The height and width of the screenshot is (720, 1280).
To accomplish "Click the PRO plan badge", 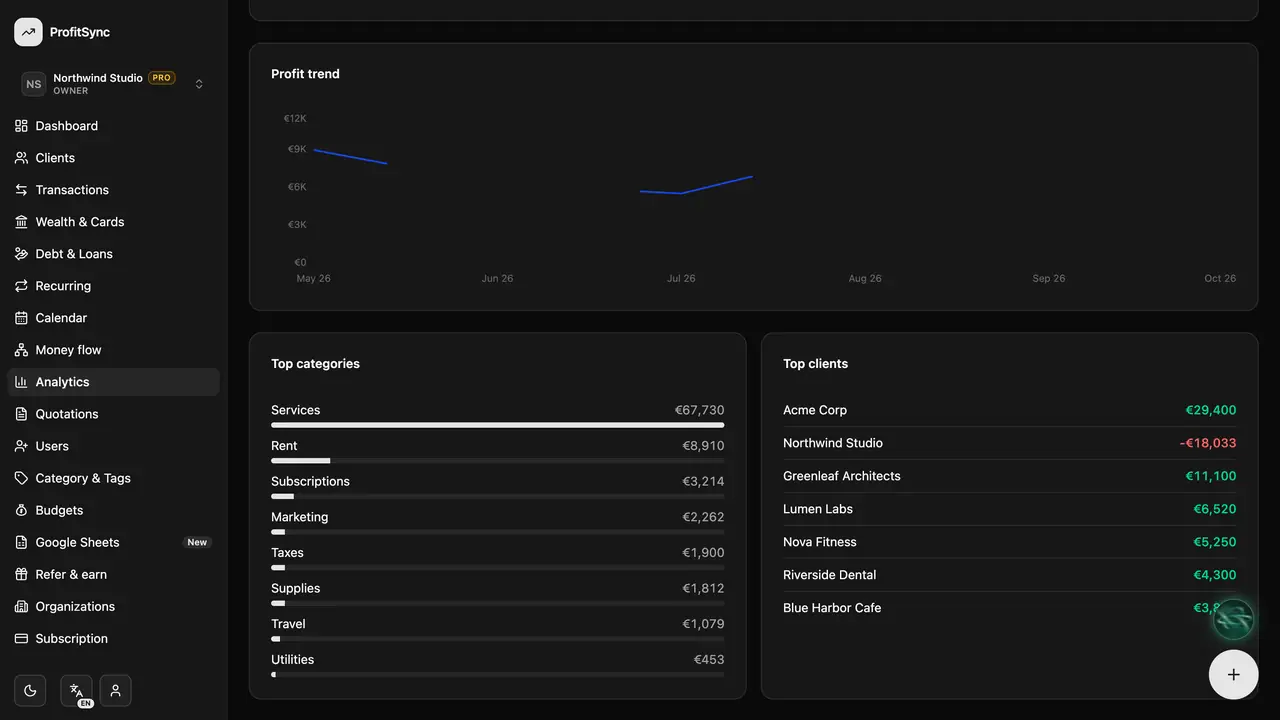I will [x=162, y=78].
